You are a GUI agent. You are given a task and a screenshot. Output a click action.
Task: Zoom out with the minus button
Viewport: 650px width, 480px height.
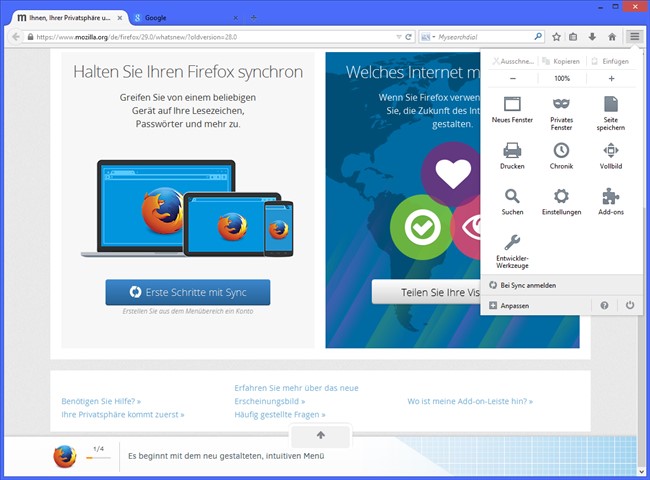513,78
